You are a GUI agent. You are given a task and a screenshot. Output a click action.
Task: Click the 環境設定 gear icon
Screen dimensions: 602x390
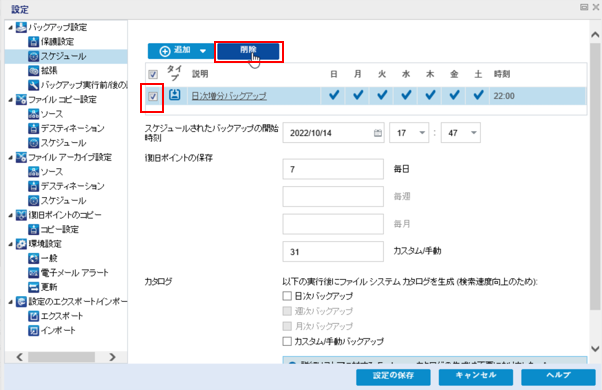[21, 244]
